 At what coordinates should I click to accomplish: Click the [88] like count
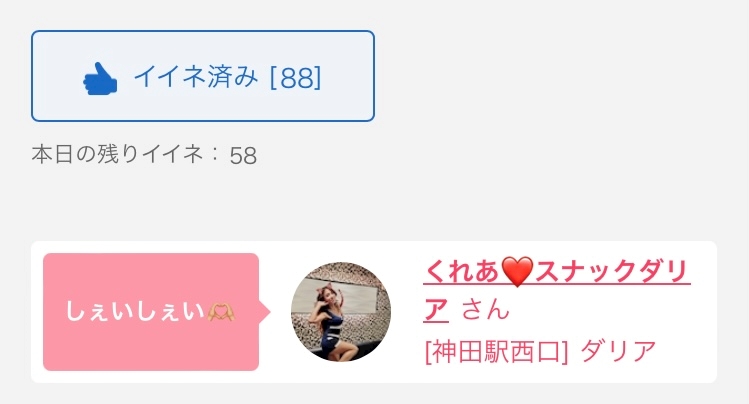(296, 78)
